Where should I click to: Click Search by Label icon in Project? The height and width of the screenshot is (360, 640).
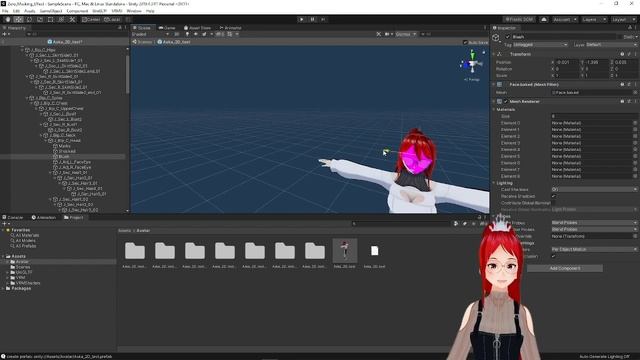pyautogui.click(x=464, y=224)
